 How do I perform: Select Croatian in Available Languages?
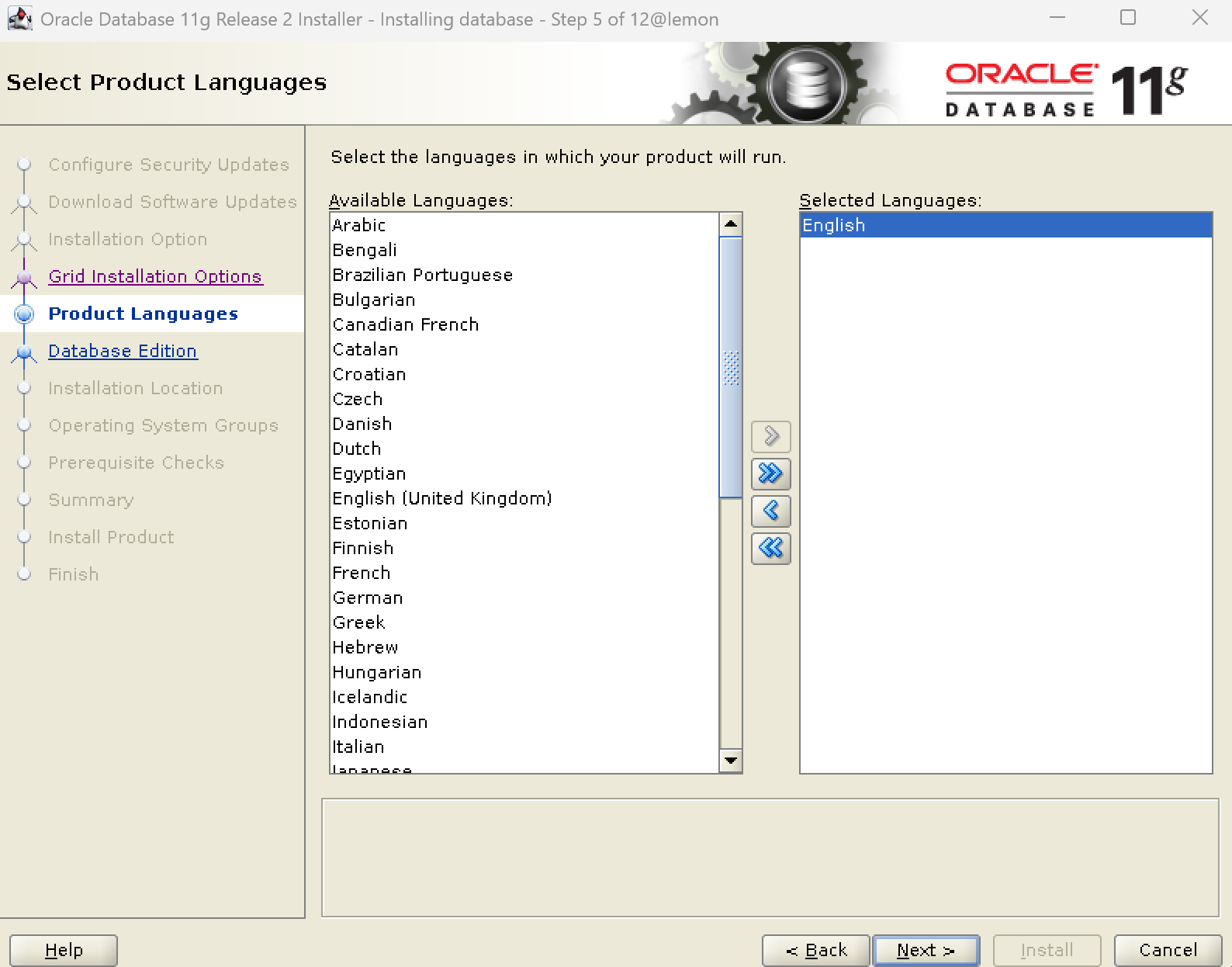(x=524, y=374)
